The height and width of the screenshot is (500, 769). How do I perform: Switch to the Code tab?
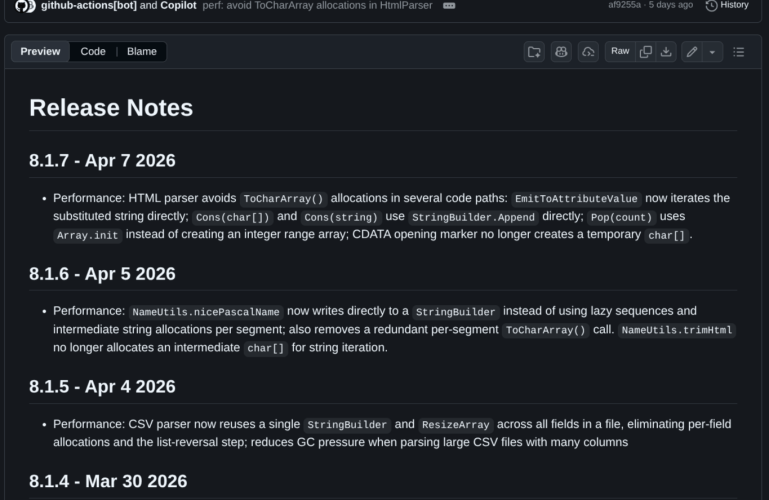(x=93, y=52)
